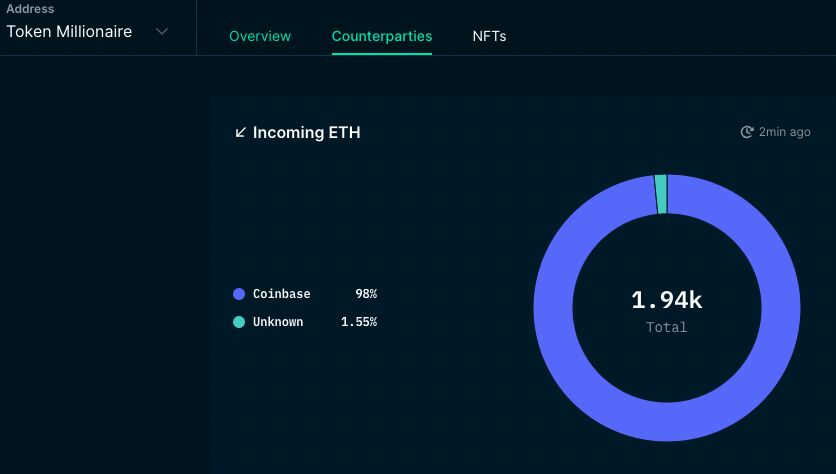Click the Coinbase legend label
Viewport: 836px width, 474px height.
(282, 294)
